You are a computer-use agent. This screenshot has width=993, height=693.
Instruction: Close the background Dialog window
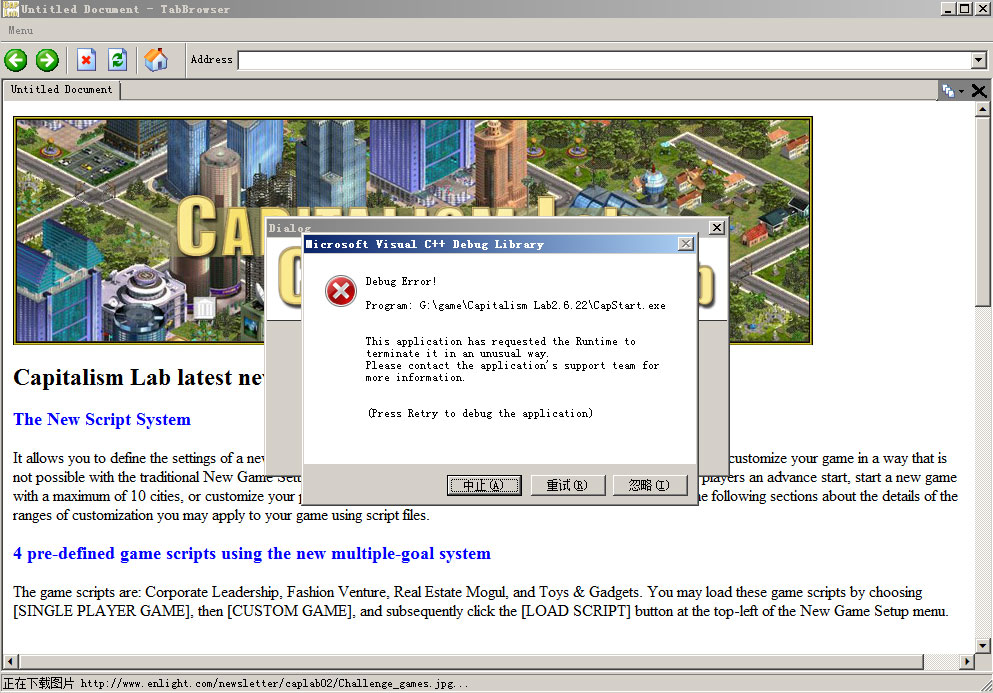coord(717,227)
